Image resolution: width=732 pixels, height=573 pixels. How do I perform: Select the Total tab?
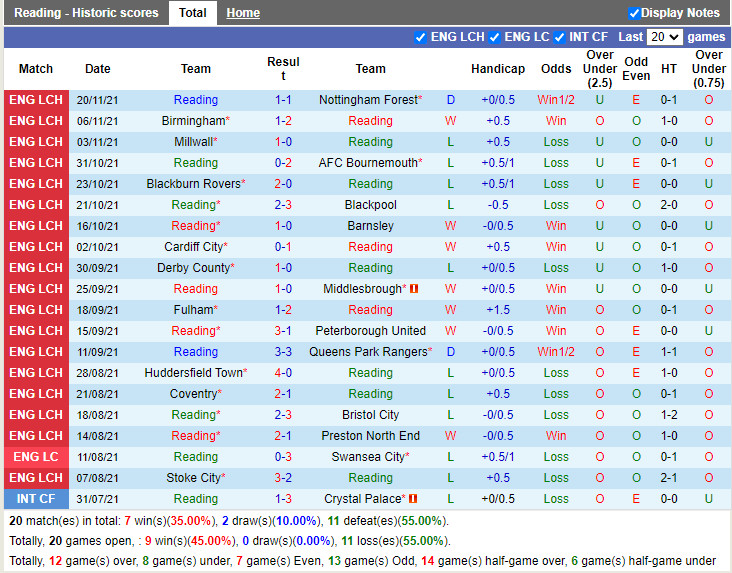click(192, 13)
